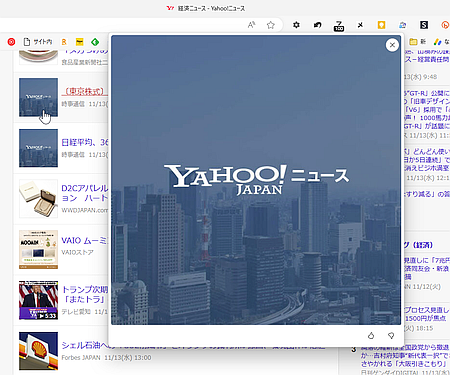This screenshot has height=375, width=450.
Task: Click the thumbnail beside 〔東京株式〕 article
Action: click(x=38, y=97)
